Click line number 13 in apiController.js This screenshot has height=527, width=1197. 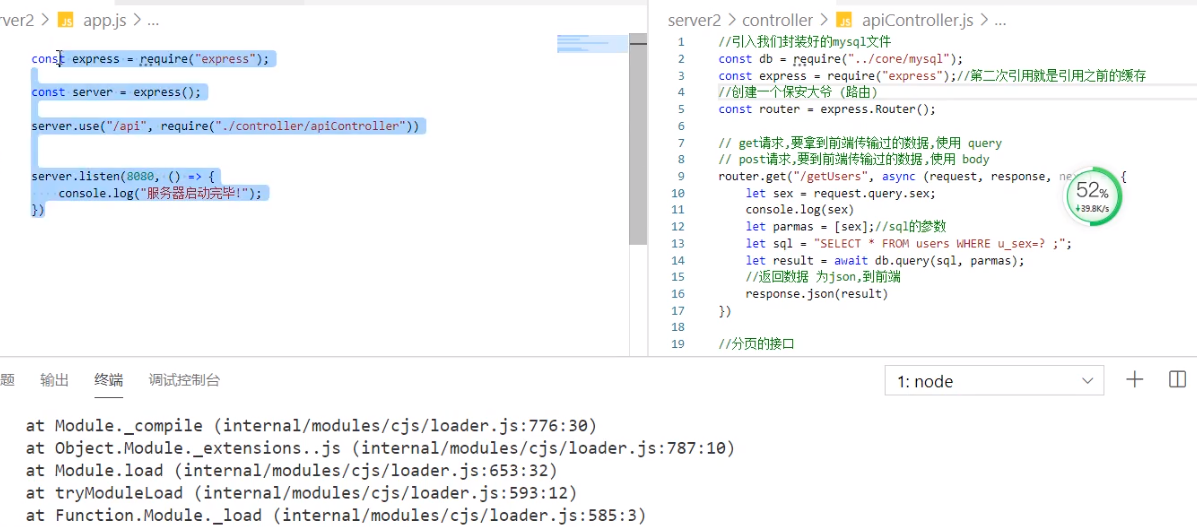tap(678, 244)
